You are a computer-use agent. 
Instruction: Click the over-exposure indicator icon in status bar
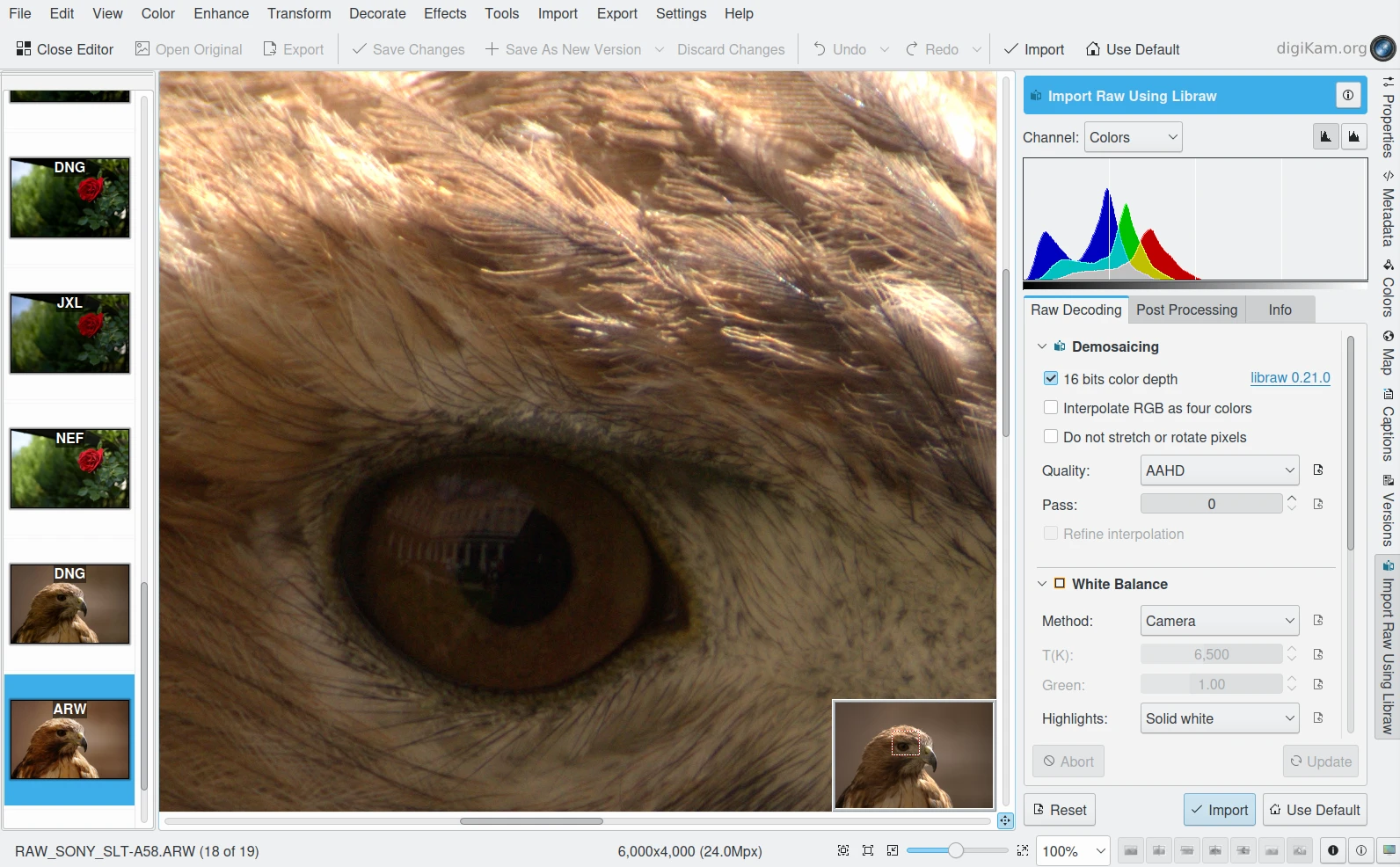(x=1361, y=850)
